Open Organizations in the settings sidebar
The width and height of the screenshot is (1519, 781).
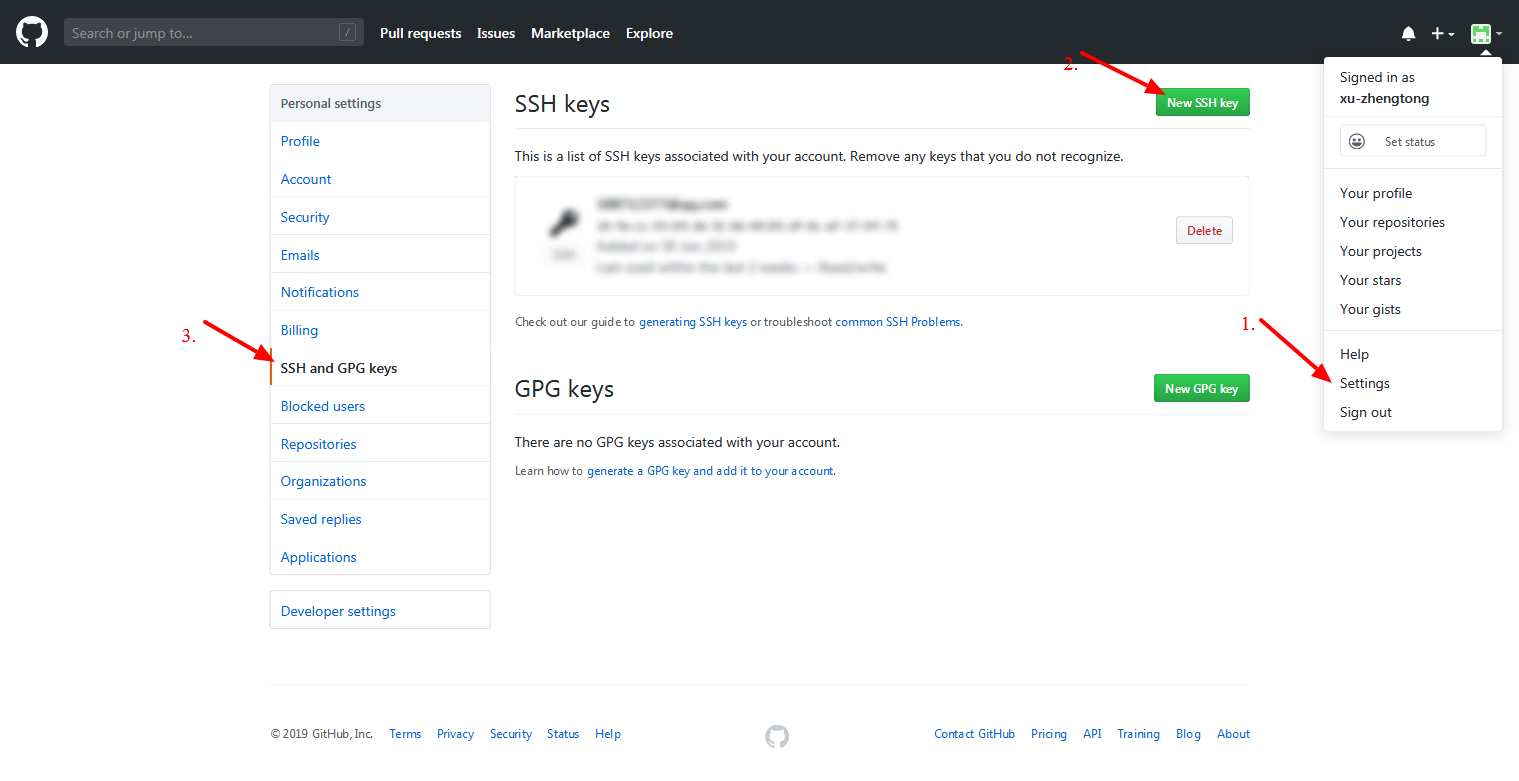pyautogui.click(x=380, y=481)
